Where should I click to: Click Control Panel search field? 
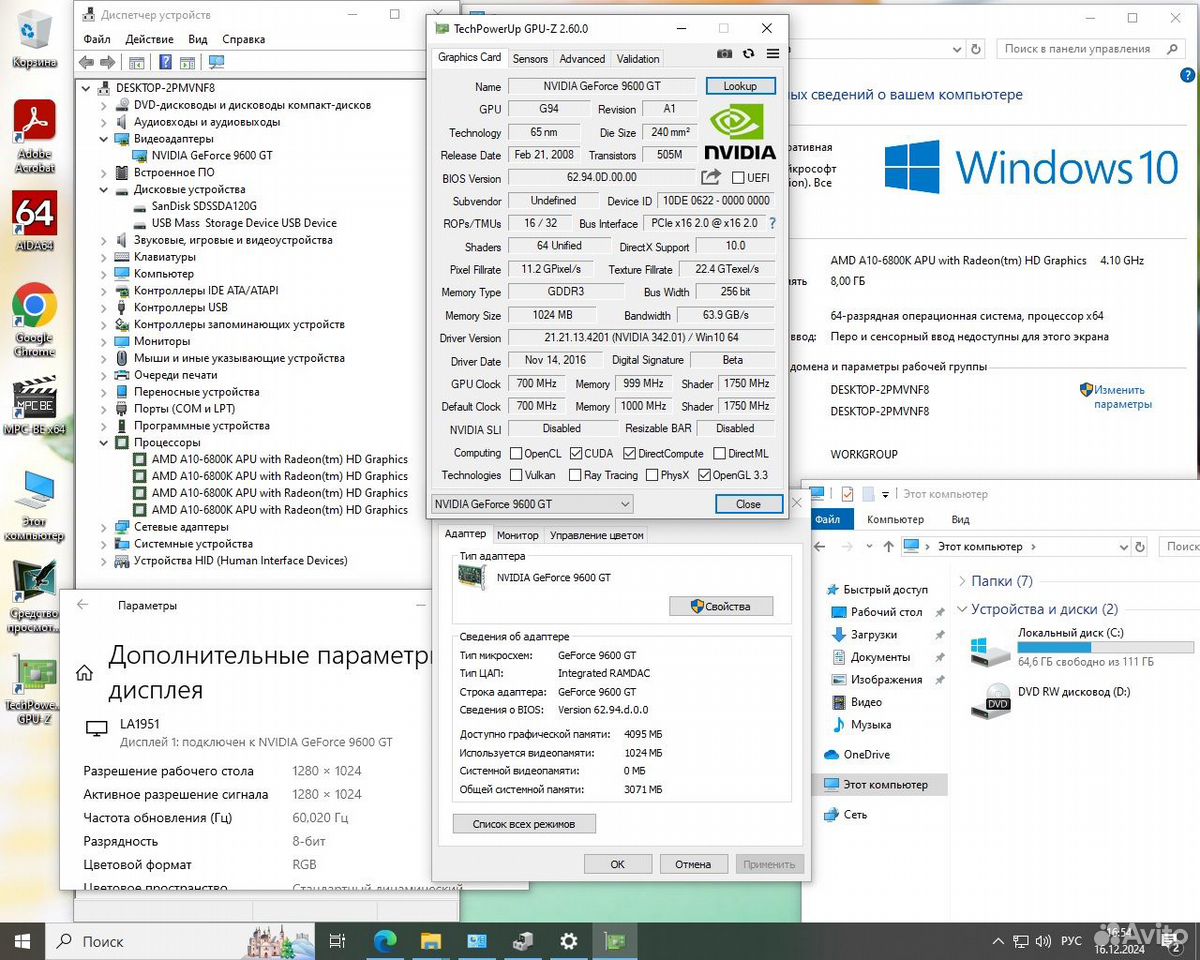point(1092,48)
